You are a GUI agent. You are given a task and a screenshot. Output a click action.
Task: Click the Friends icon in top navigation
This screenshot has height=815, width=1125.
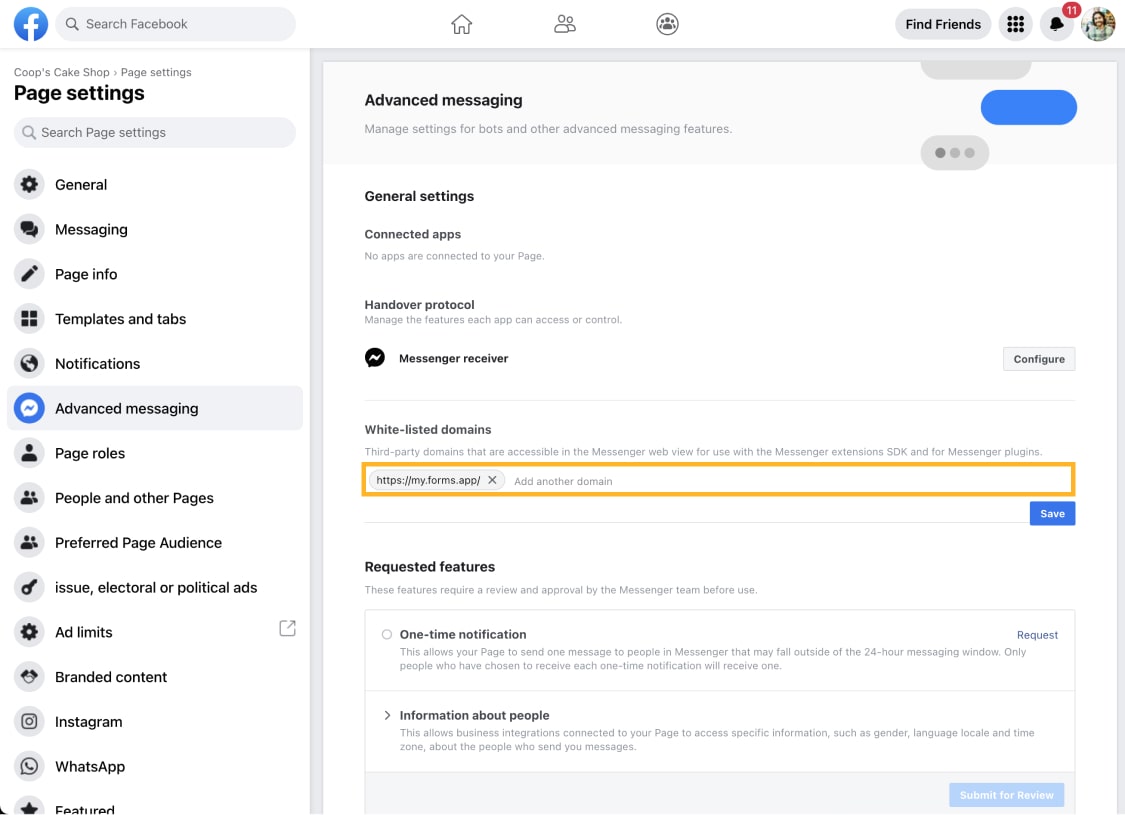pyautogui.click(x=564, y=23)
